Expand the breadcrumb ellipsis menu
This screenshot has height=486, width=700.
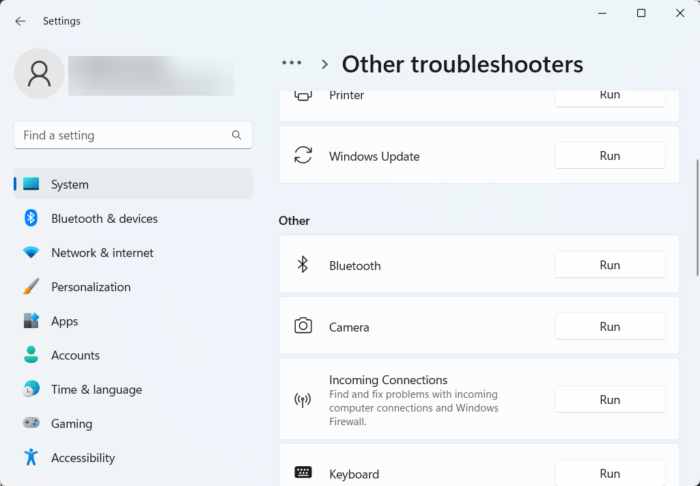[x=291, y=63]
